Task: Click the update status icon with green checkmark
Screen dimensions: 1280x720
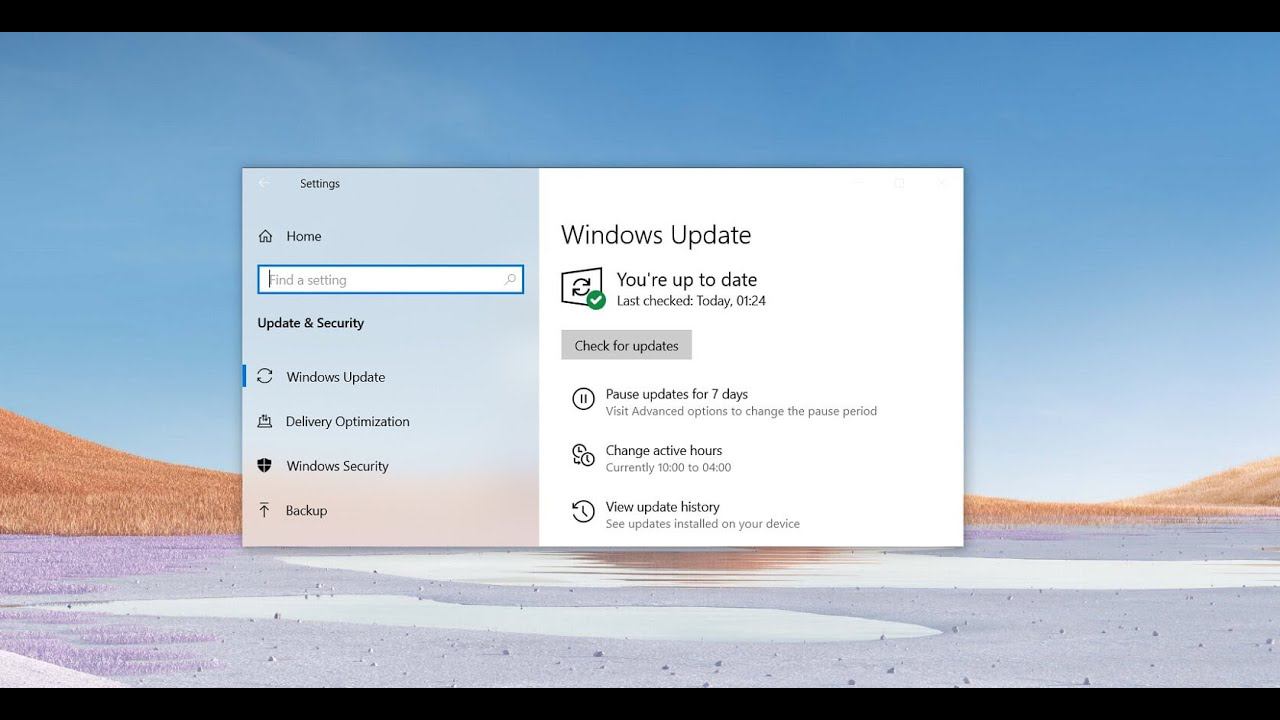Action: pyautogui.click(x=583, y=288)
